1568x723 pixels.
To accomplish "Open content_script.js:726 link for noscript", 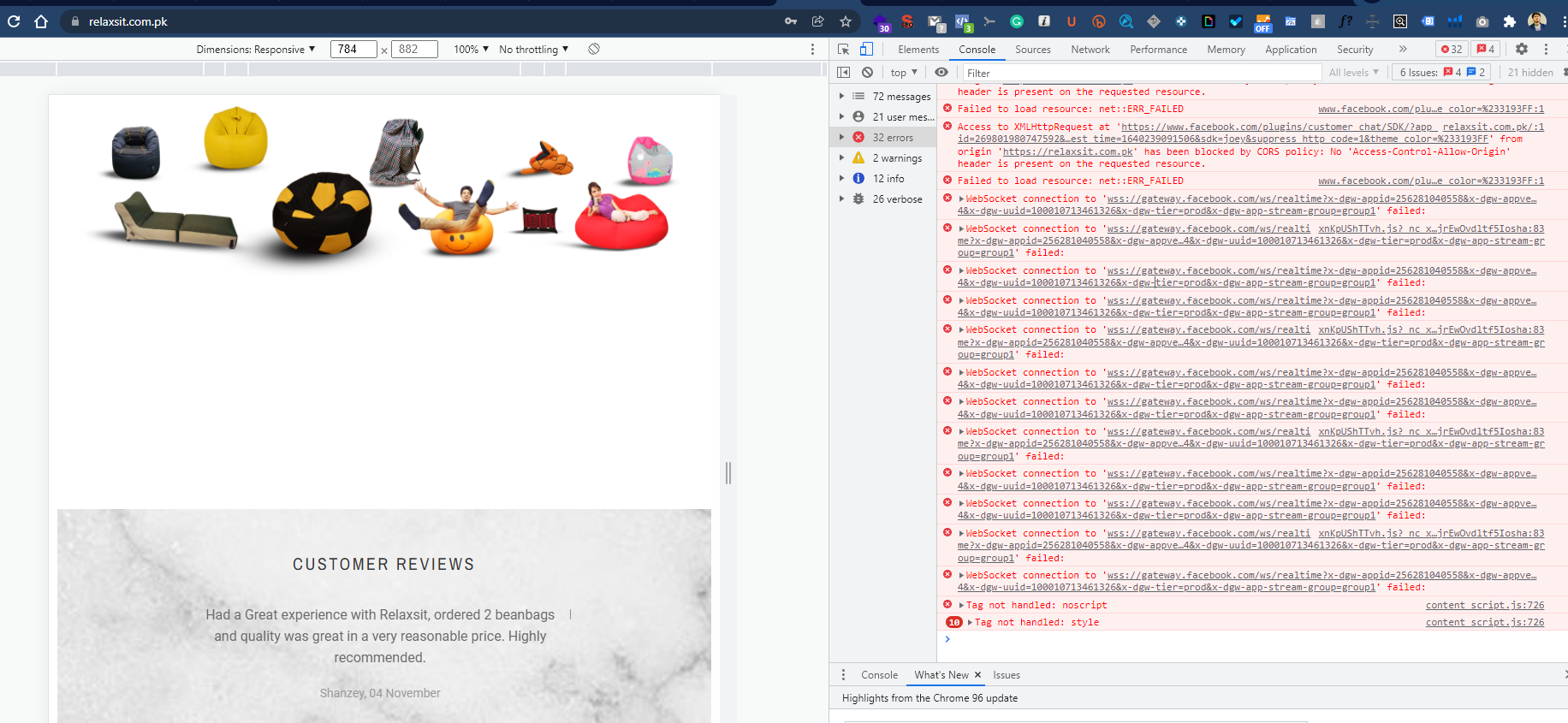I will 1485,606.
